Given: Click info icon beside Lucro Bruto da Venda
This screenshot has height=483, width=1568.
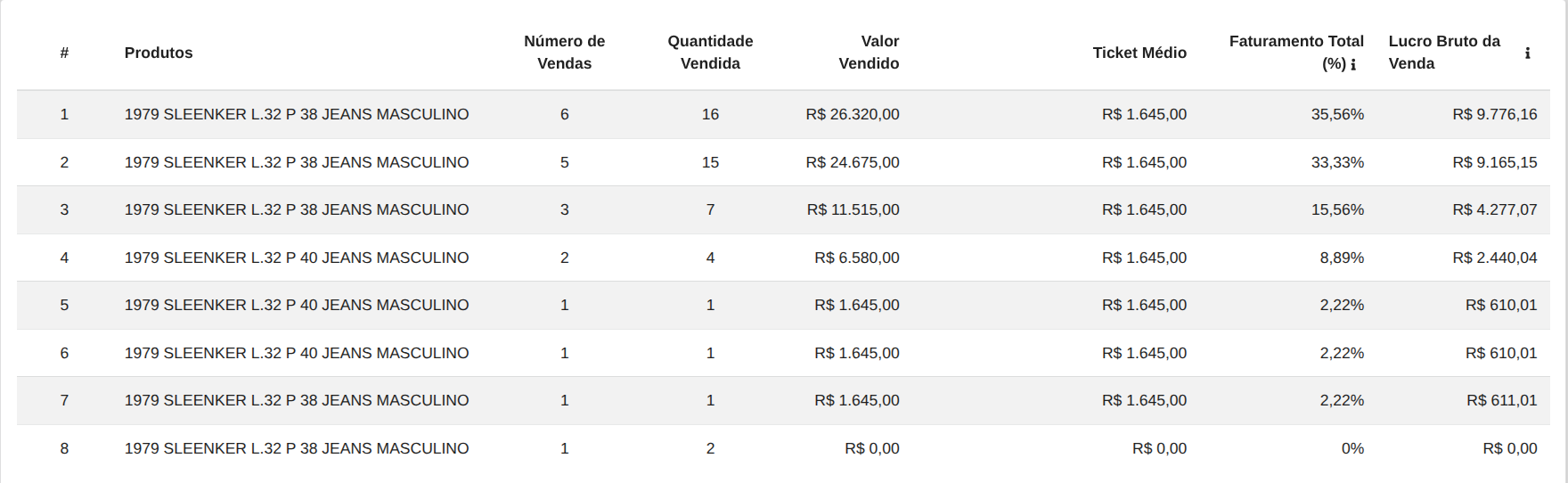Looking at the screenshot, I should coord(1527,53).
